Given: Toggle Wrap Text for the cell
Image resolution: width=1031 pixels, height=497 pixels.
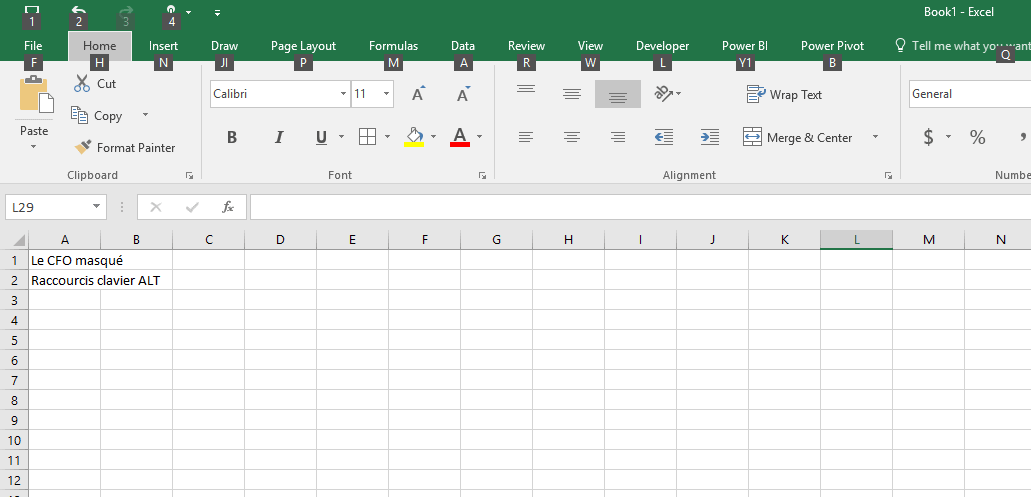Looking at the screenshot, I should (x=785, y=94).
